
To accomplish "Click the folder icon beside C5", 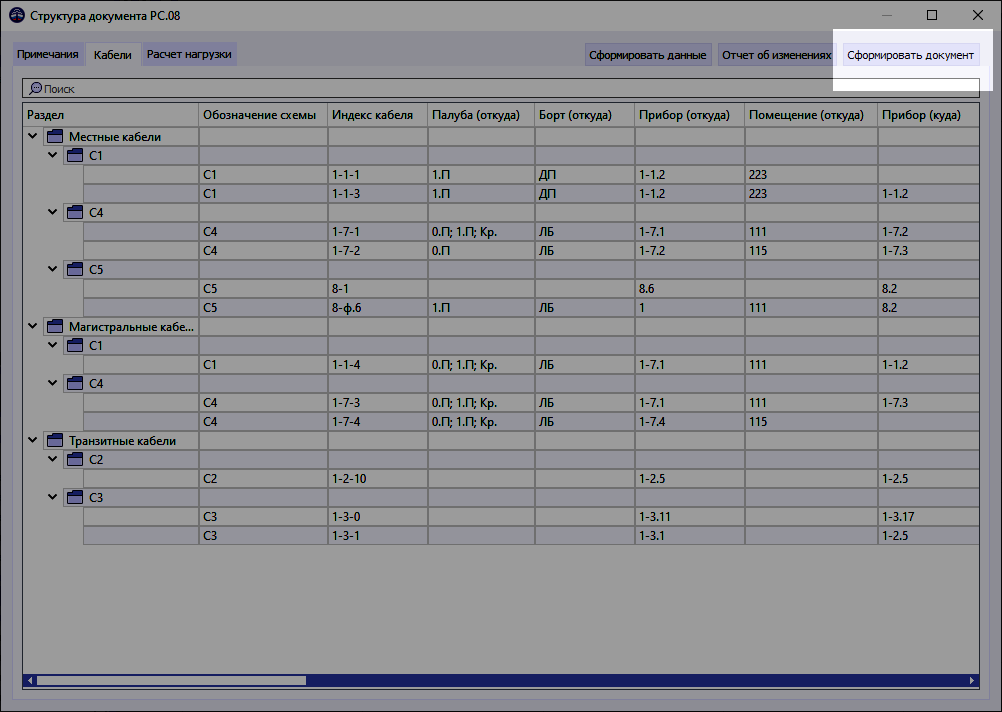I will coord(74,269).
